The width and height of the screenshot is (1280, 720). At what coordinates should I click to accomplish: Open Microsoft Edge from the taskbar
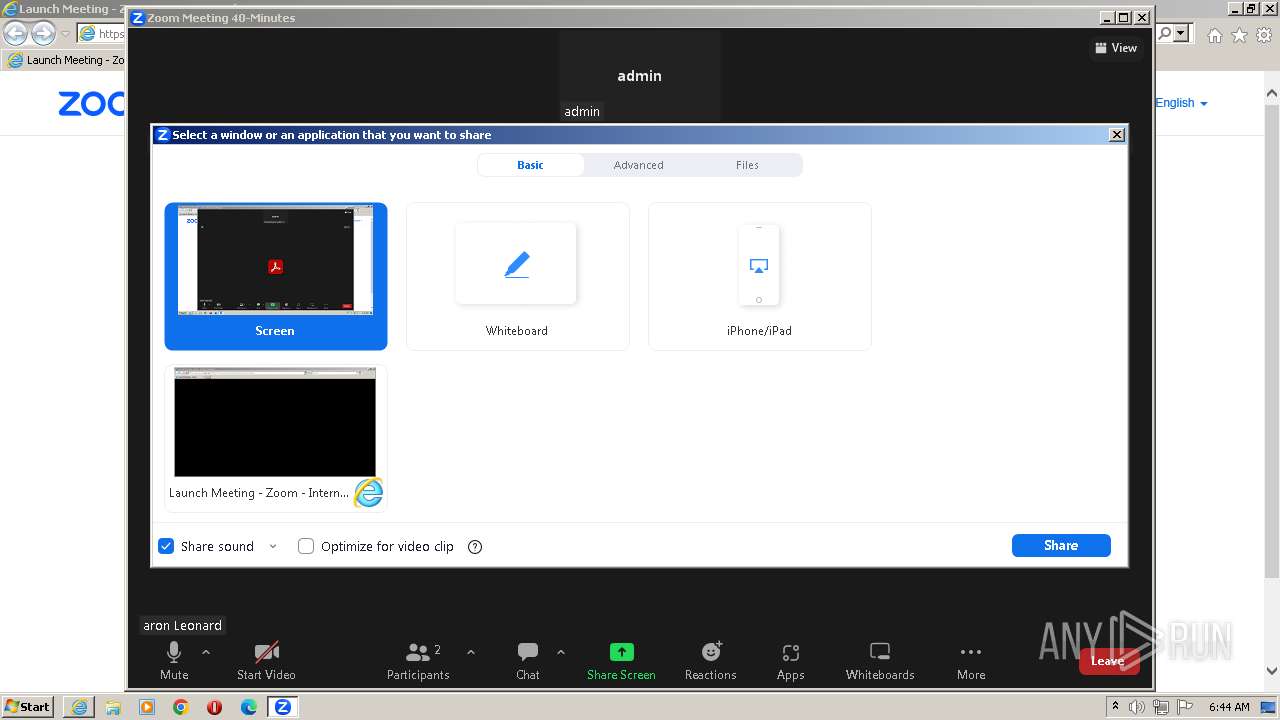[x=248, y=707]
